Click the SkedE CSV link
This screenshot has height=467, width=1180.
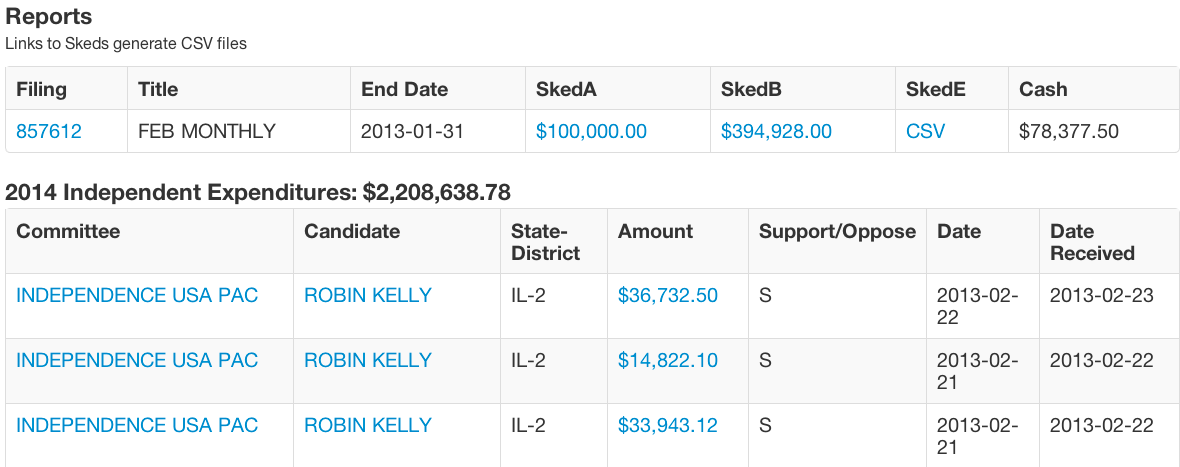point(925,131)
